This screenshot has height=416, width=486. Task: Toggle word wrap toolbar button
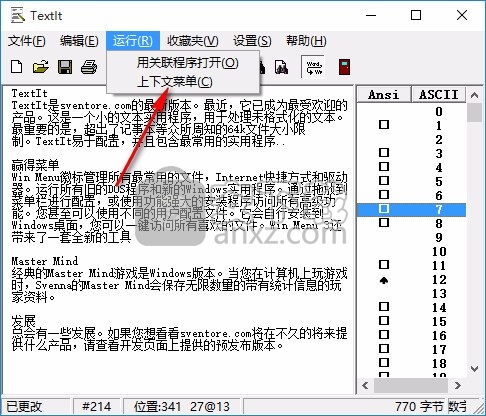(314, 67)
